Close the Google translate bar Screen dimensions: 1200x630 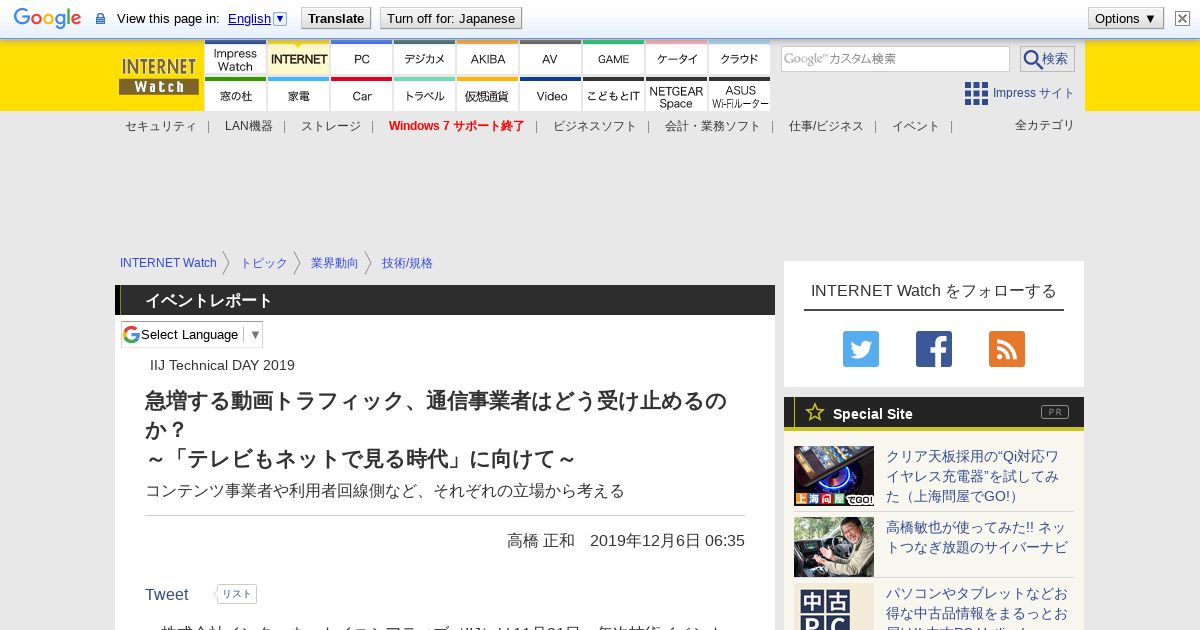coord(1182,18)
